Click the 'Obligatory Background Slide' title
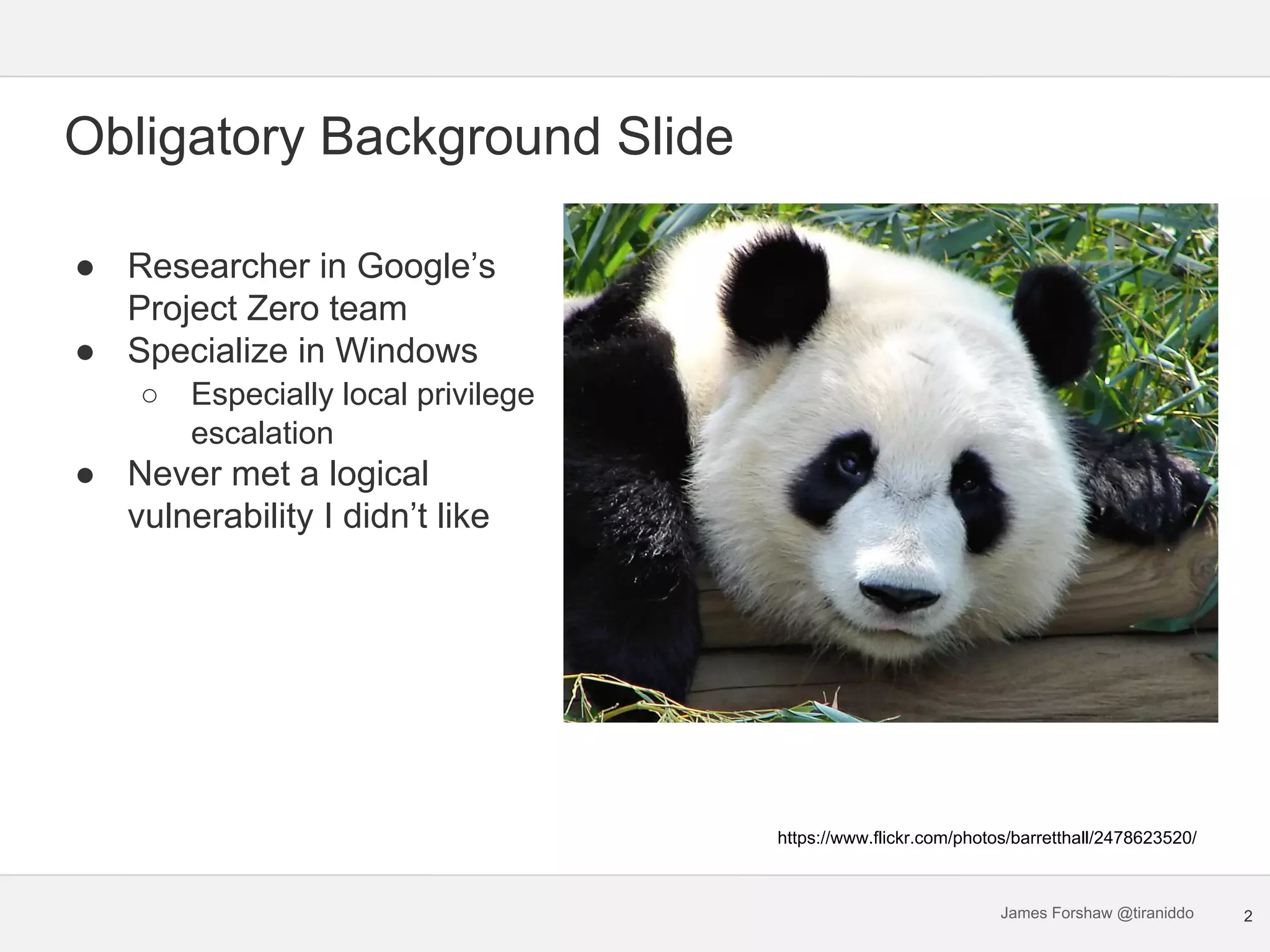 399,137
